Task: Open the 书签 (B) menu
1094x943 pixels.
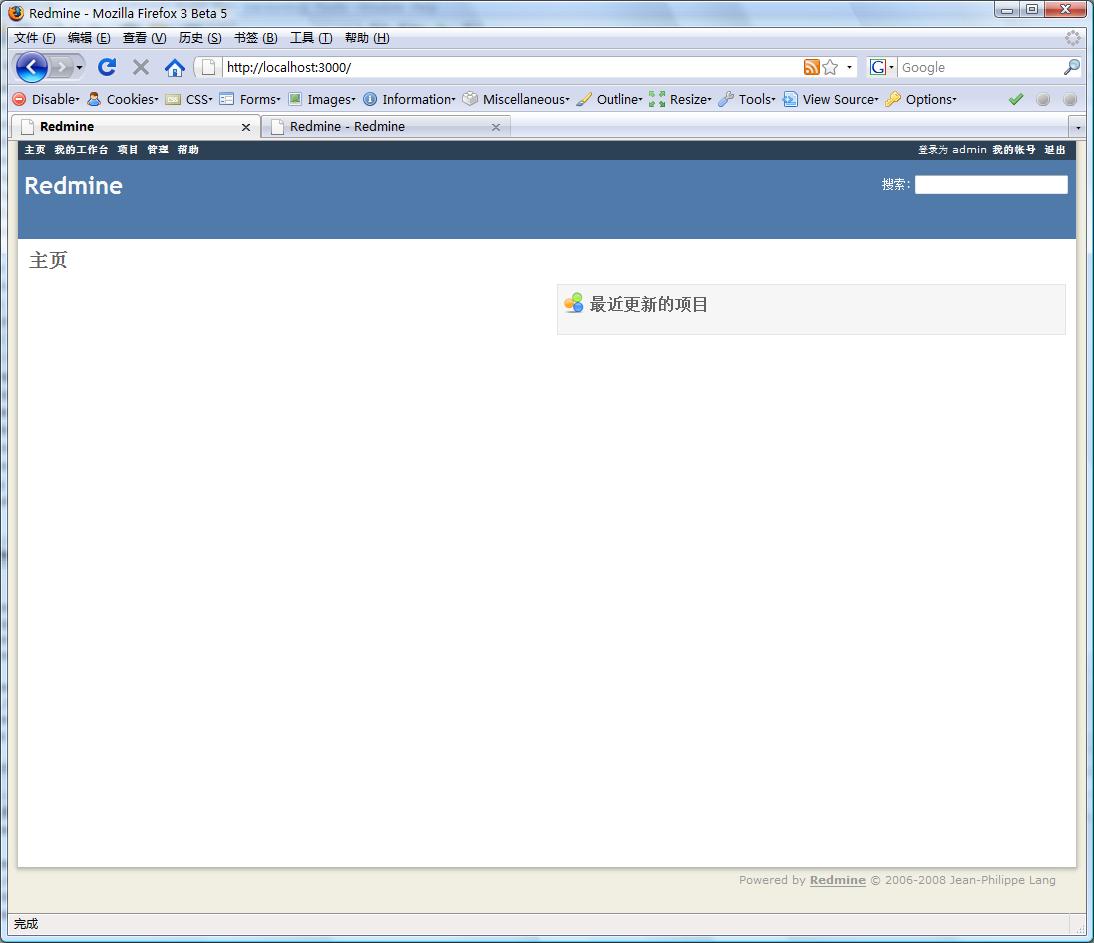Action: [x=256, y=38]
